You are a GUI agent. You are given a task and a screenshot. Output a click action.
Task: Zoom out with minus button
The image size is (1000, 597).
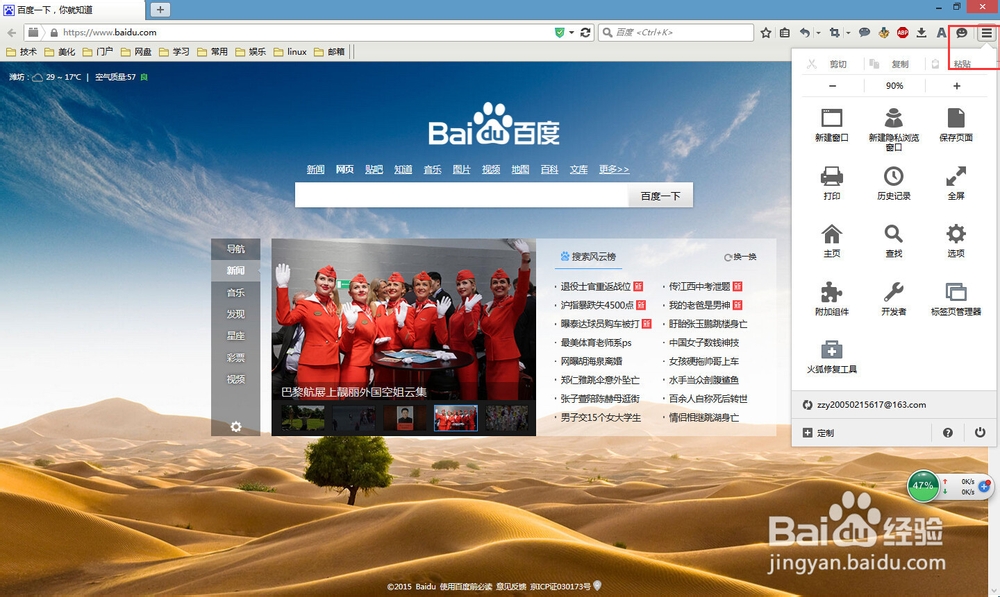pos(832,85)
